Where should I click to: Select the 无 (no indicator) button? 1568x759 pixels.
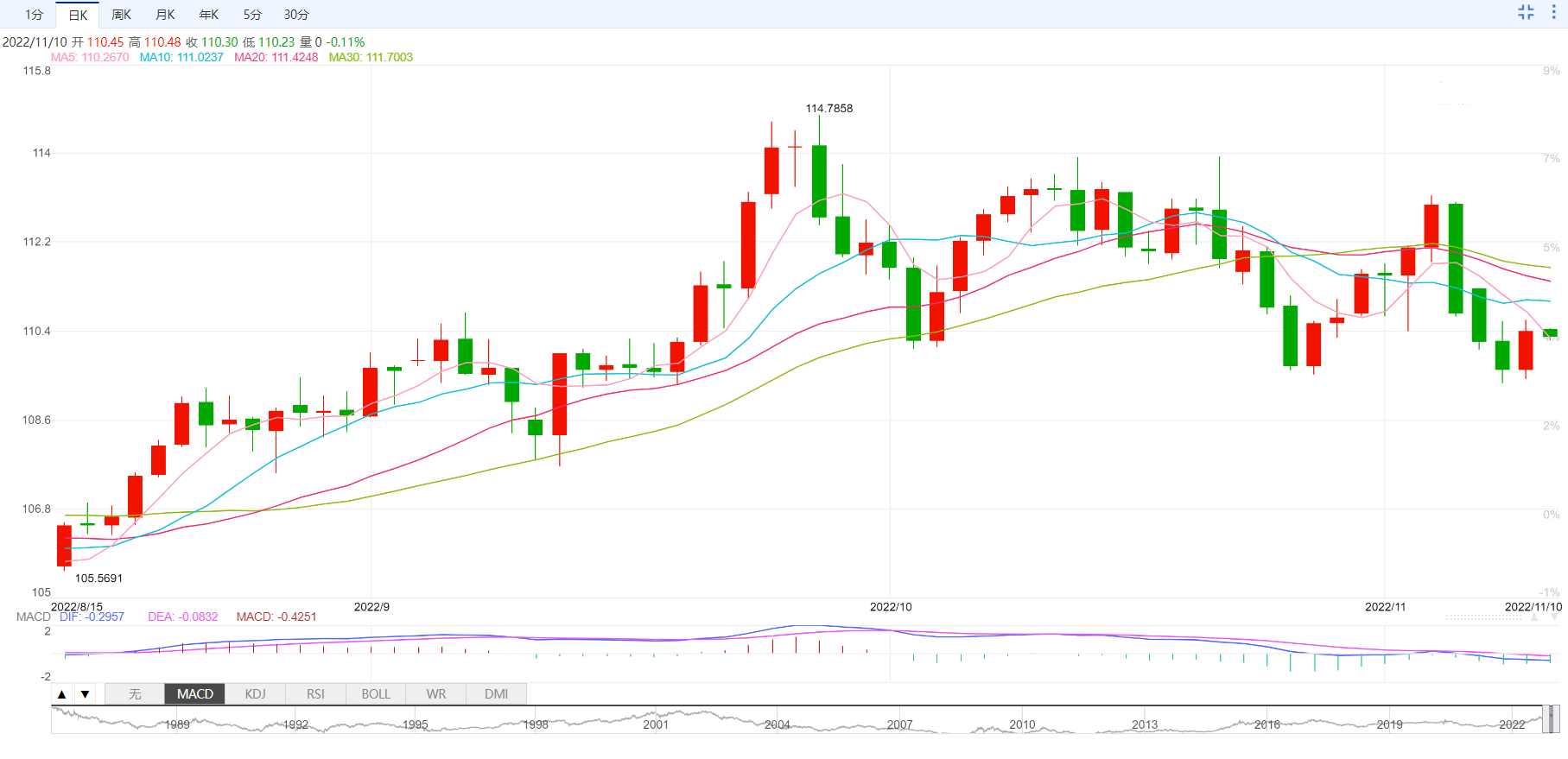[x=135, y=694]
